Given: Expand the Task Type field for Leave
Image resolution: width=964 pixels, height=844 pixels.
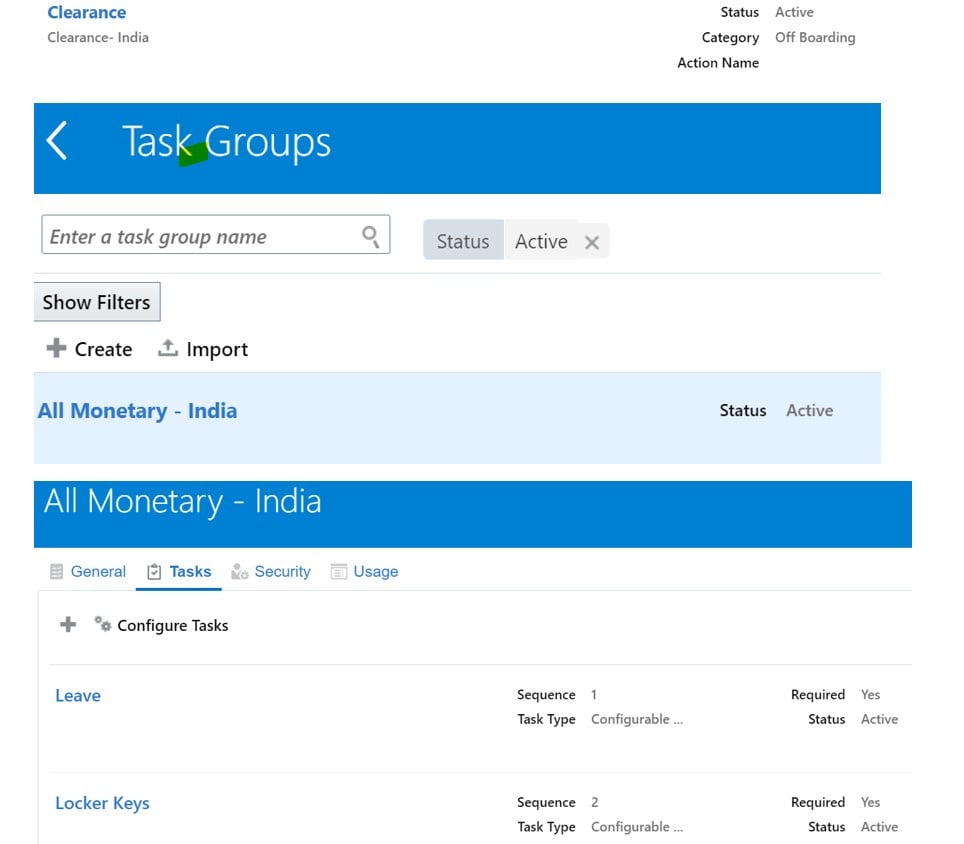Looking at the screenshot, I should 638,718.
